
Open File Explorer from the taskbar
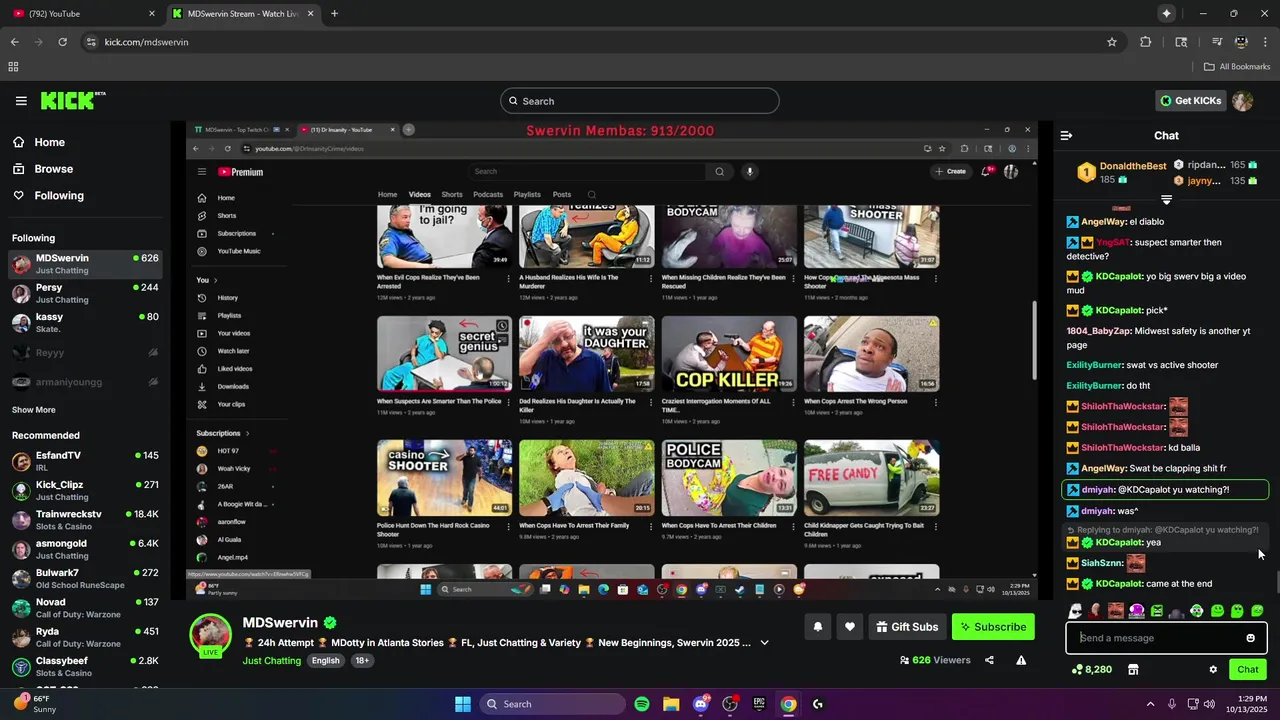[671, 704]
